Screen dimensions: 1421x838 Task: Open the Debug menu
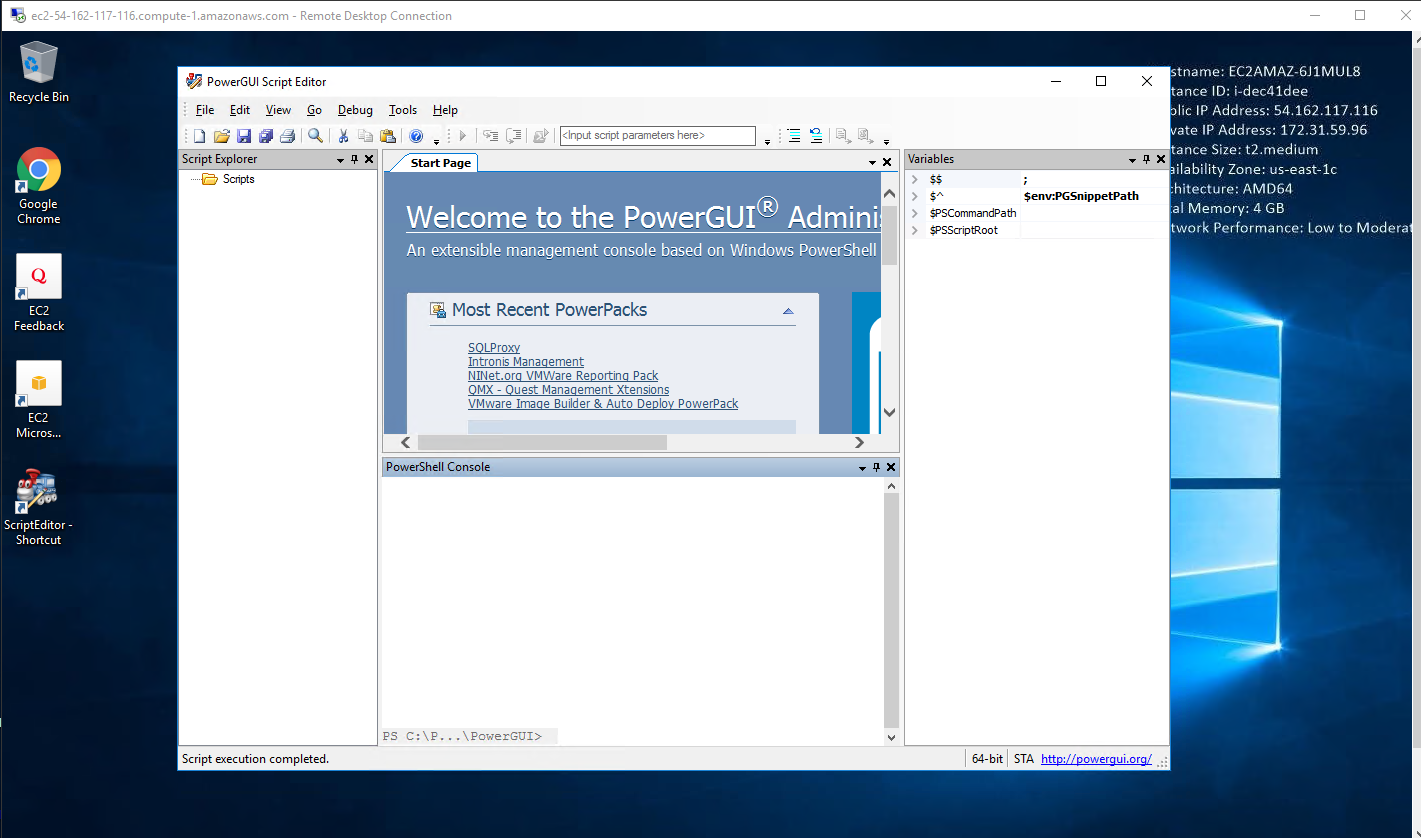tap(354, 110)
